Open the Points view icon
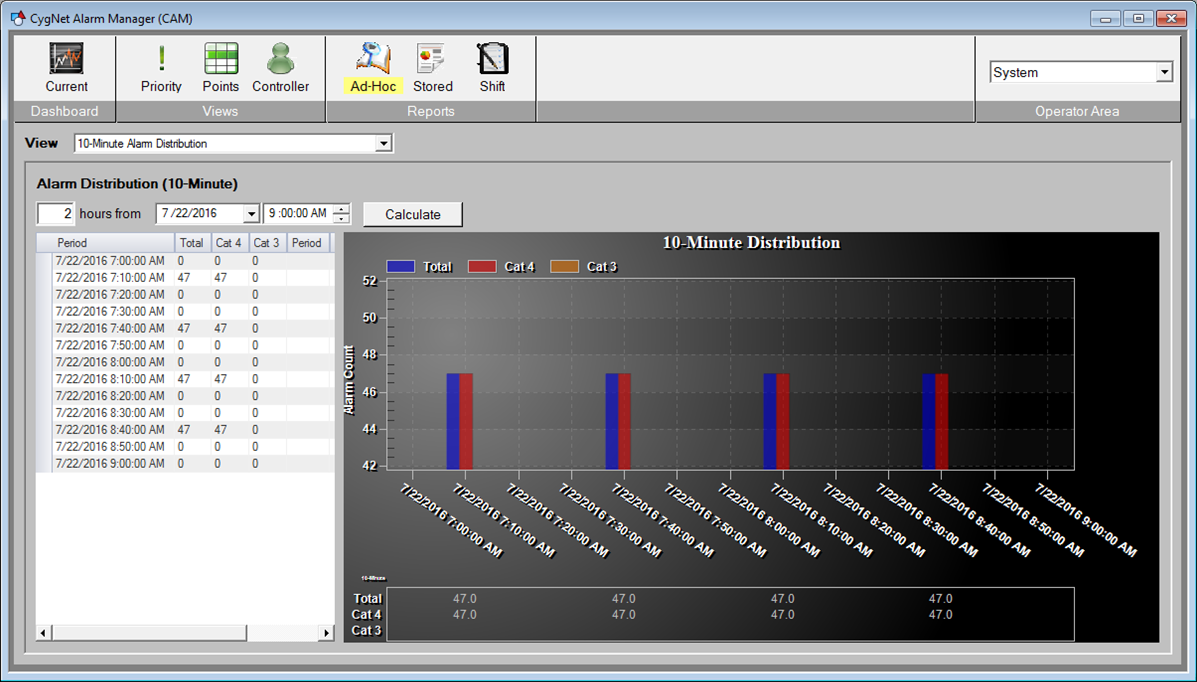1197x682 pixels. tap(221, 59)
